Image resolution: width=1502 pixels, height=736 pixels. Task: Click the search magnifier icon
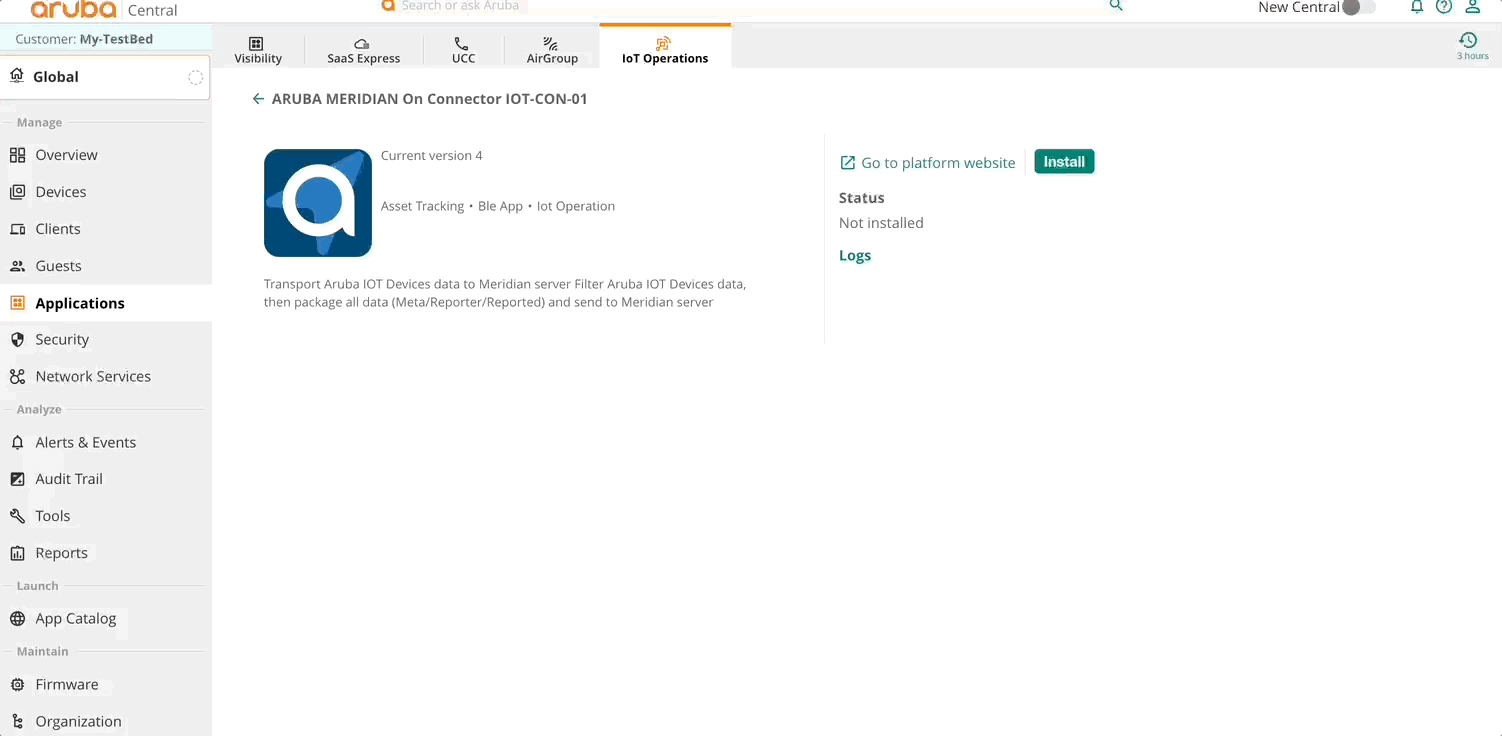(x=1117, y=5)
